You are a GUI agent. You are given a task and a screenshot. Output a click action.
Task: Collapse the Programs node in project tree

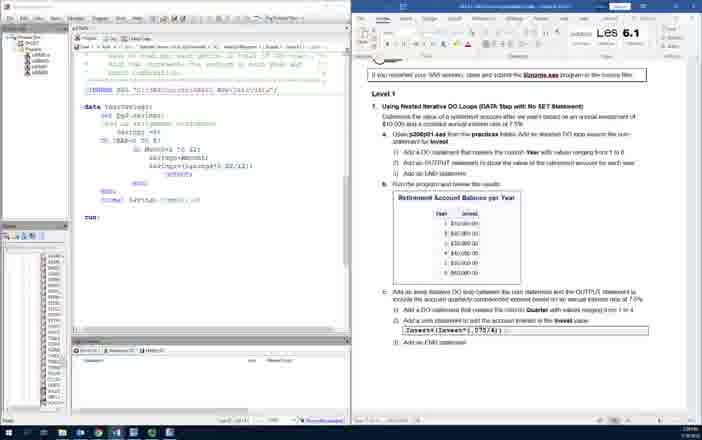(20, 49)
